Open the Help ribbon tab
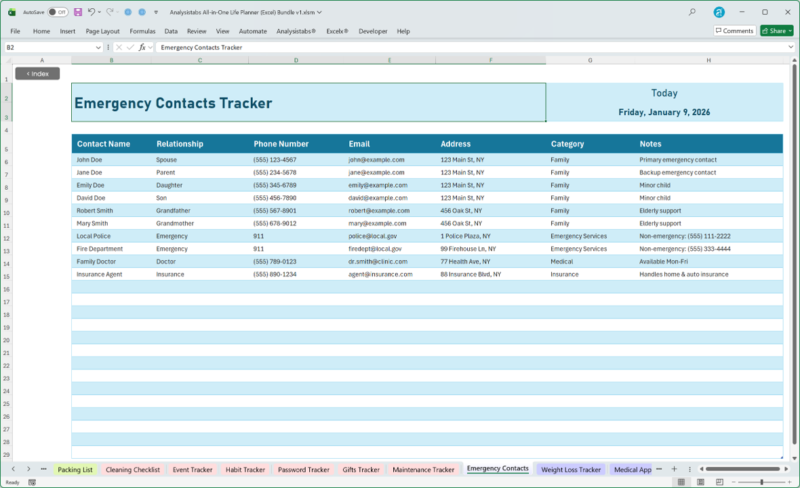The image size is (800, 488). click(x=403, y=31)
